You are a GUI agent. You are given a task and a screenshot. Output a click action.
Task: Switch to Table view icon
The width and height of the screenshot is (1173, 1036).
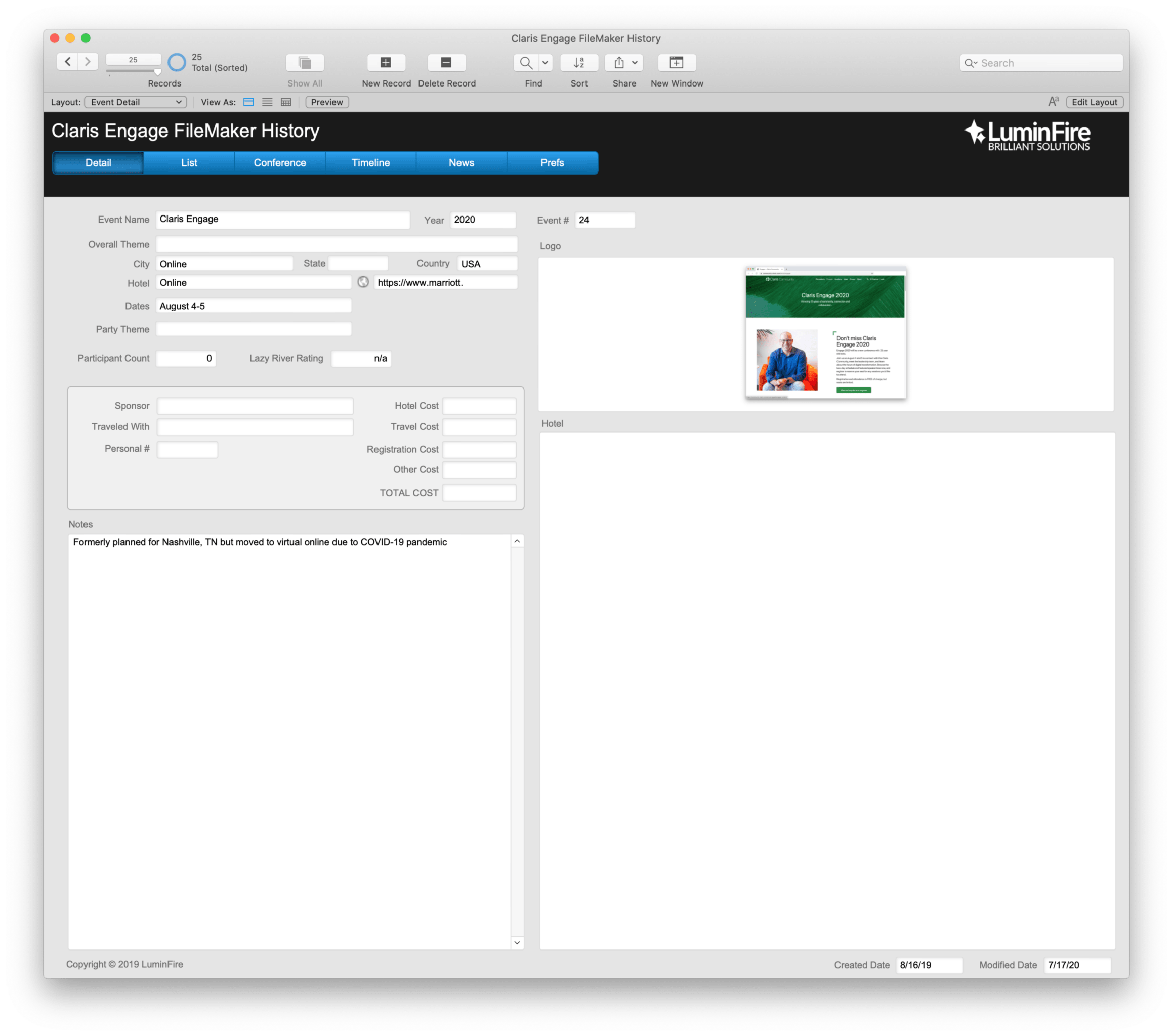coord(286,102)
